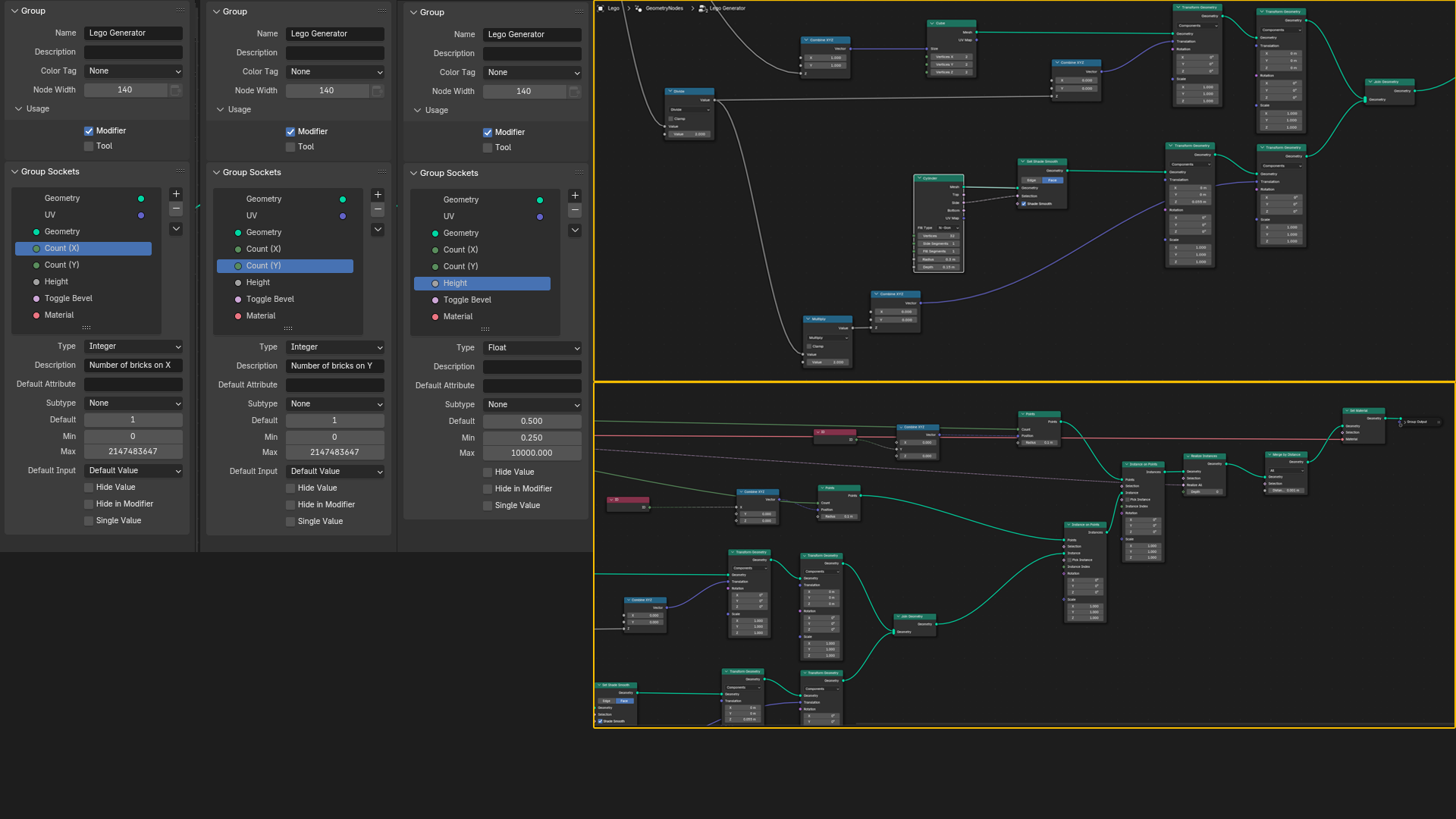The width and height of the screenshot is (1456, 819).
Task: Enable Tool usage in the middle panel
Action: 290,147
